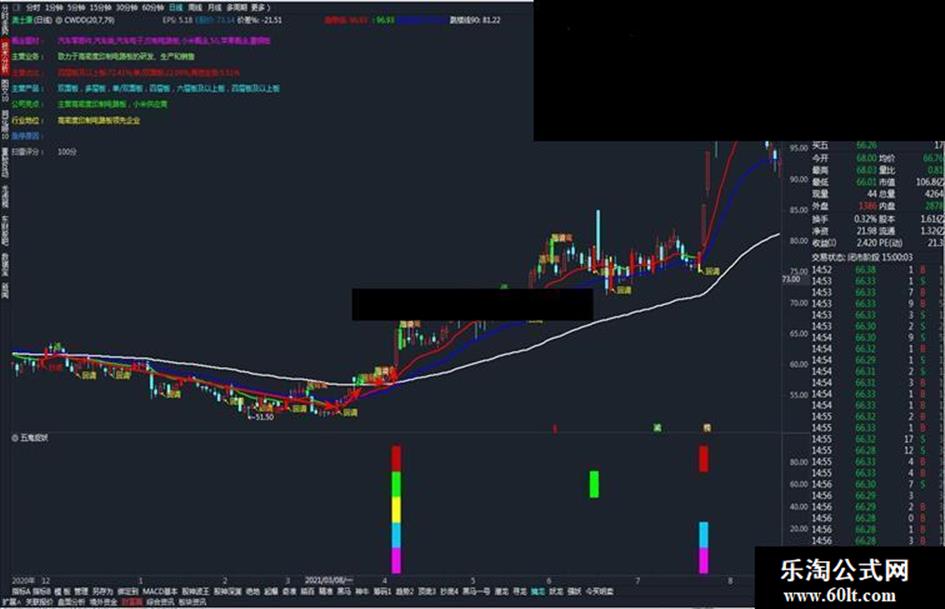This screenshot has width=945, height=609.
Task: Click the MACD基本 indicator tab
Action: tap(160, 592)
